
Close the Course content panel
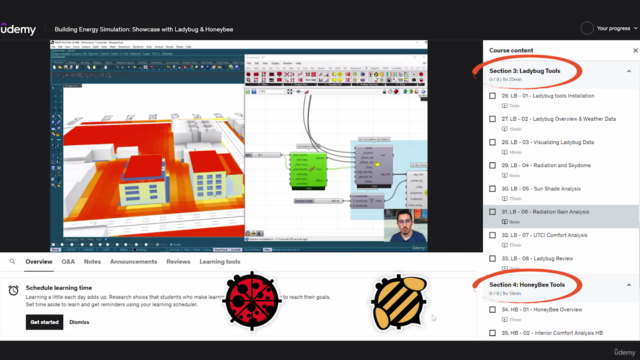point(635,50)
